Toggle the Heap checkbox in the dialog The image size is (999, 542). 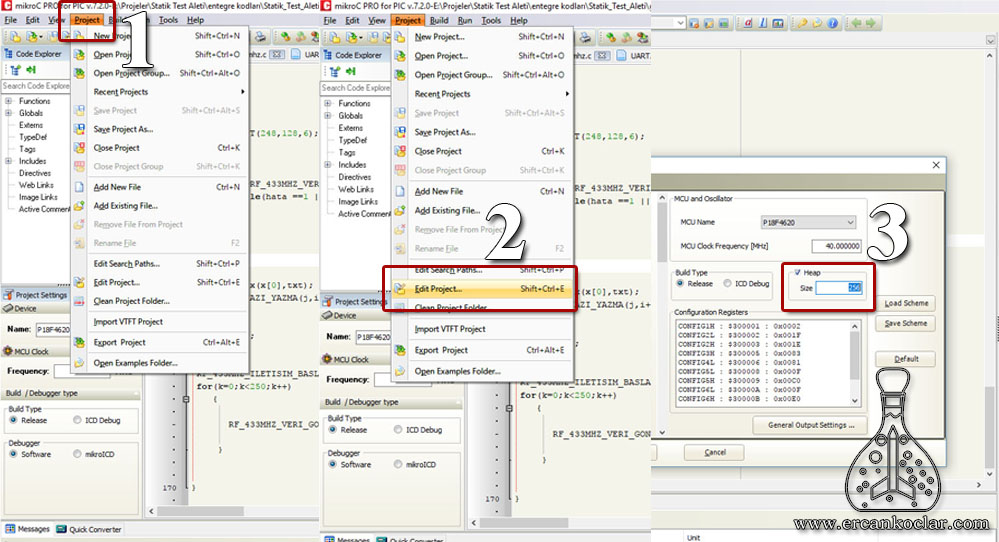[796, 273]
